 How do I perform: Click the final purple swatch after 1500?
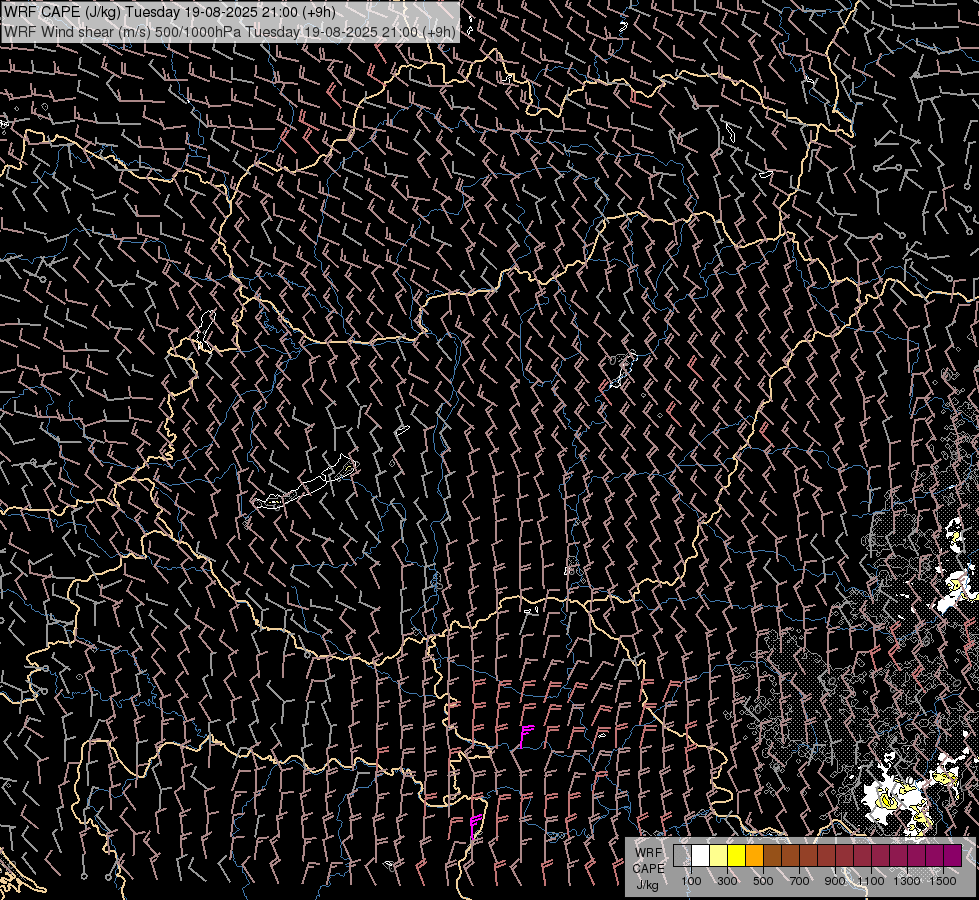pos(953,855)
